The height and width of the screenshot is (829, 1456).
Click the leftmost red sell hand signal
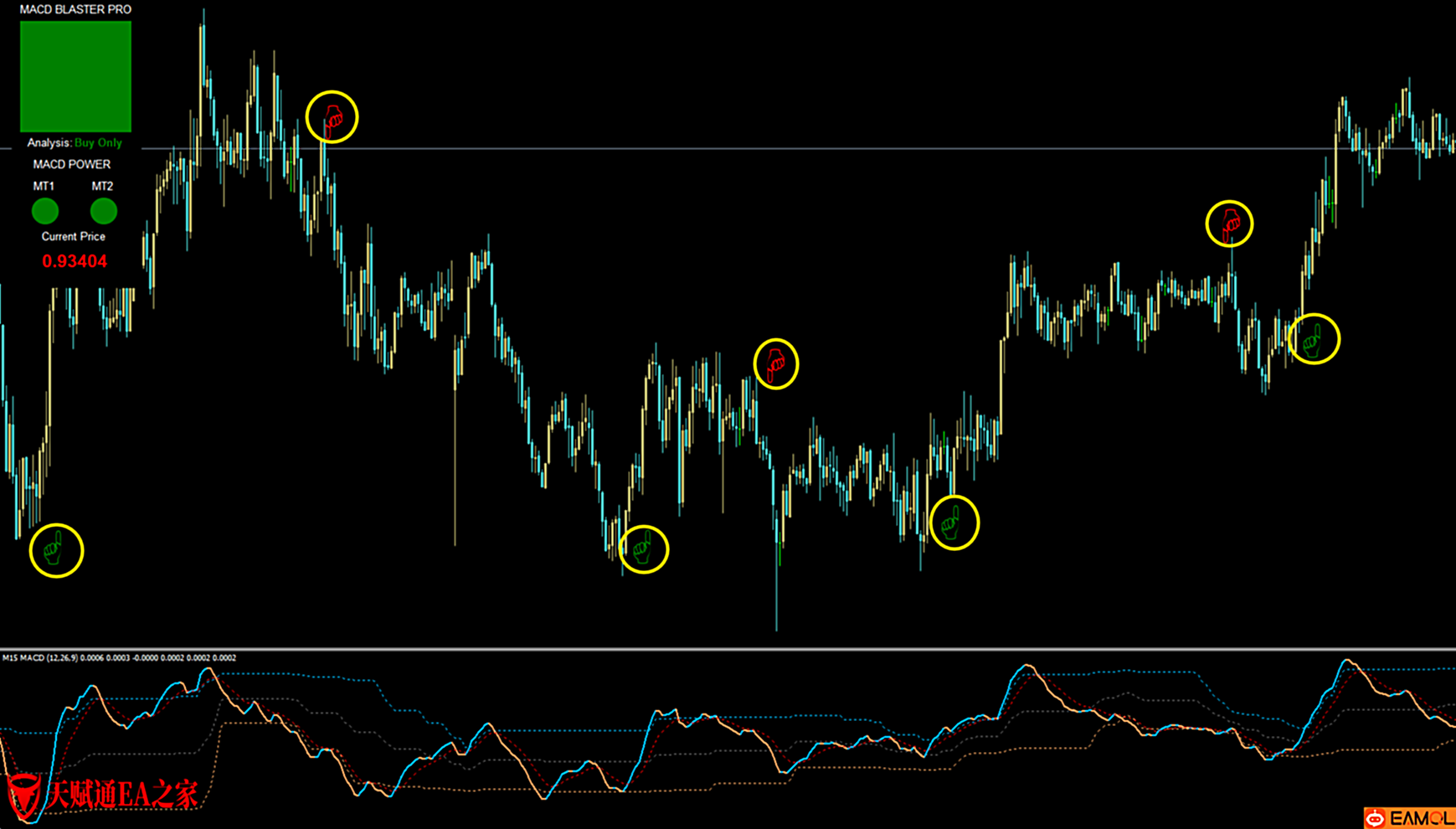pyautogui.click(x=332, y=117)
